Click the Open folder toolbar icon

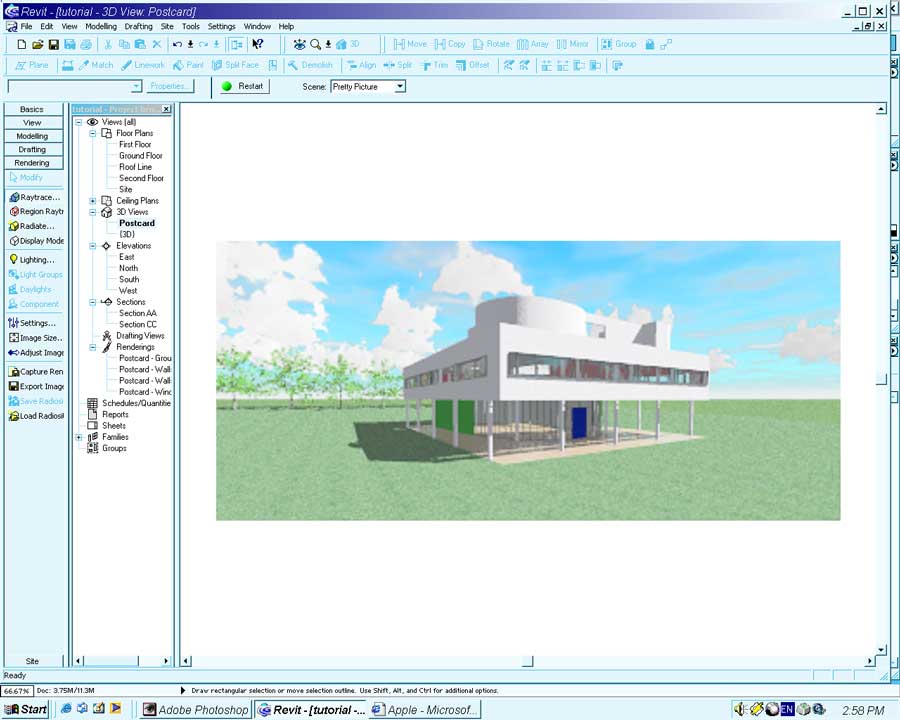click(37, 44)
